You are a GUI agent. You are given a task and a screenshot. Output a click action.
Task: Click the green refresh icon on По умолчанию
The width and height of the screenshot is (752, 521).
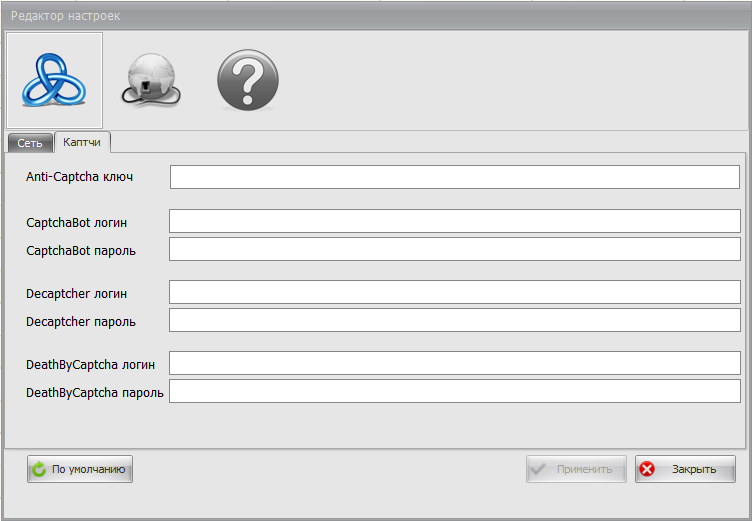click(x=39, y=469)
